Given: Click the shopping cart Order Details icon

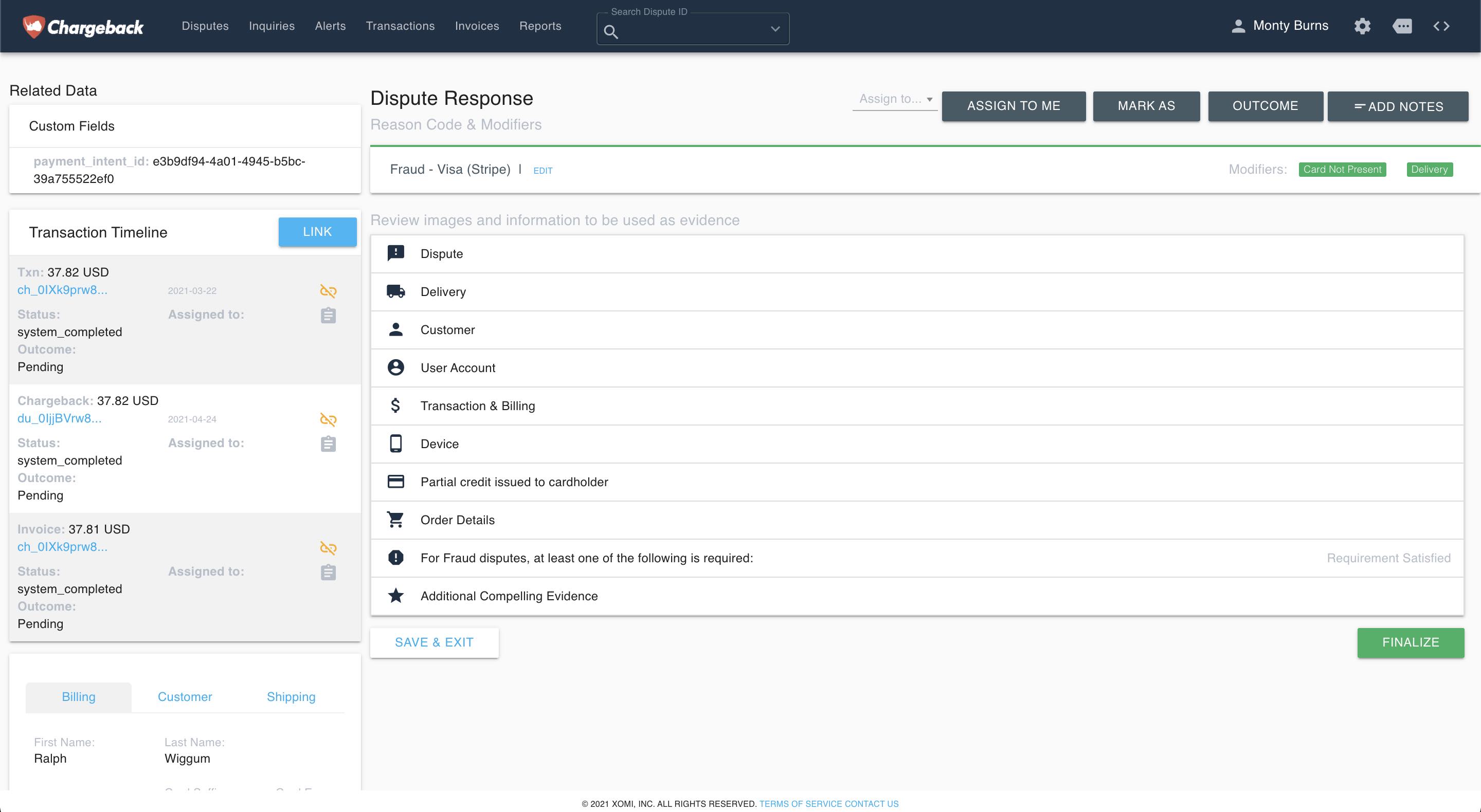Looking at the screenshot, I should coord(395,520).
